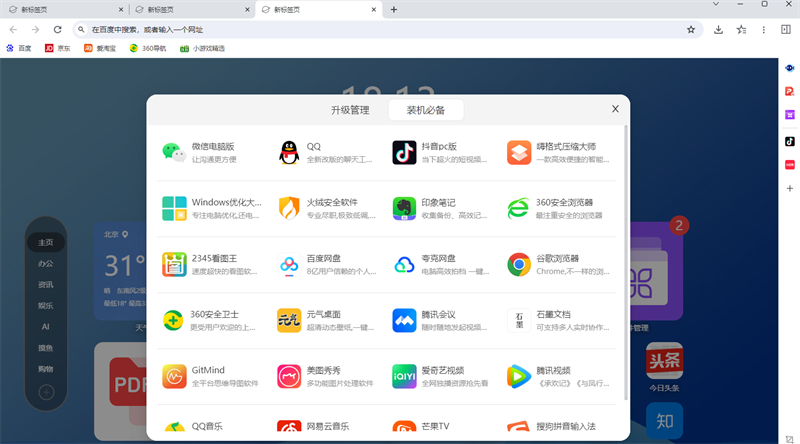Image resolution: width=800 pixels, height=444 pixels.
Task: Open the 爱奇艺视频 iQIYI icon
Action: [404, 377]
